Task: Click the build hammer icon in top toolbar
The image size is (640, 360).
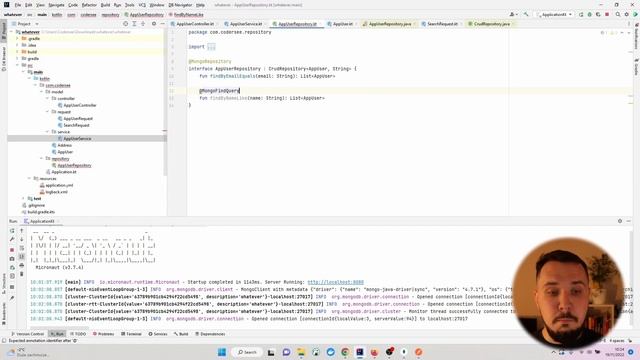Action: [x=526, y=14]
